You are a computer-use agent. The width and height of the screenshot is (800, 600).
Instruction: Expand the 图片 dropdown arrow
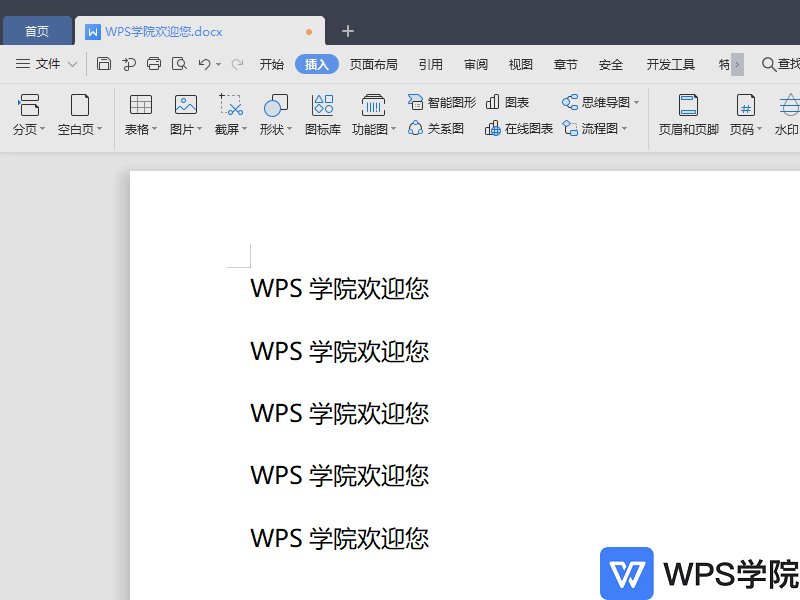(199, 129)
